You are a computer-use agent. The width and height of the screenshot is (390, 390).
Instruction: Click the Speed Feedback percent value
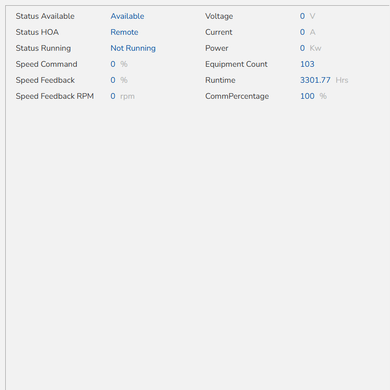coord(113,80)
